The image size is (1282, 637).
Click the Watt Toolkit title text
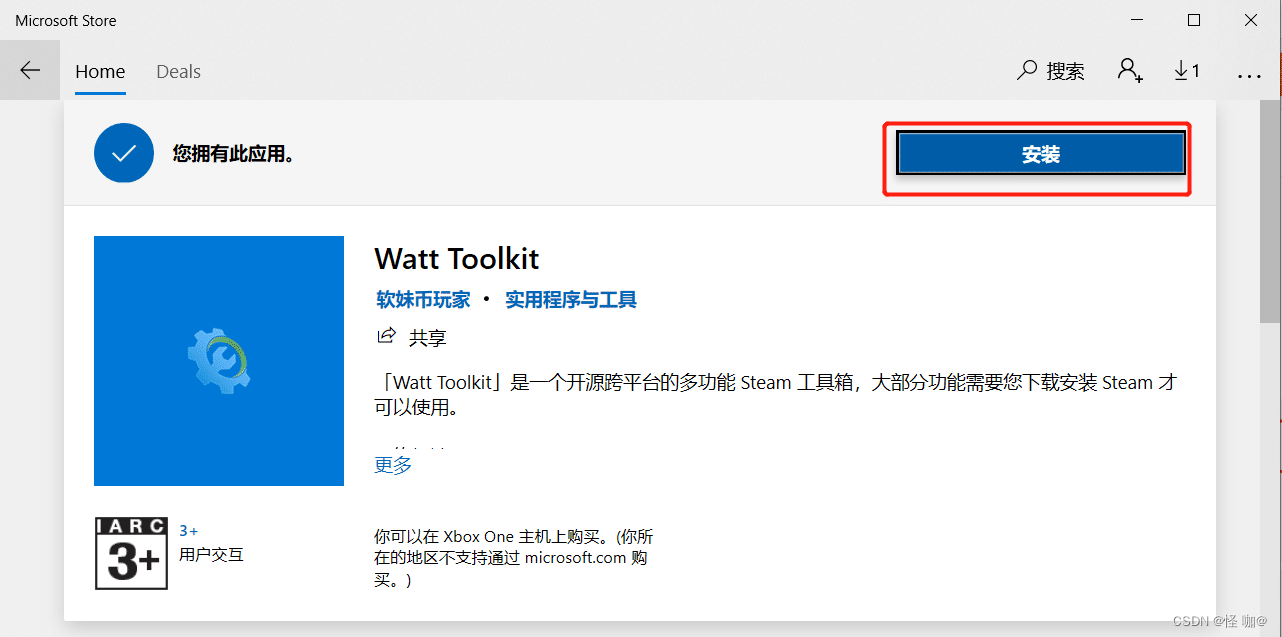[457, 259]
